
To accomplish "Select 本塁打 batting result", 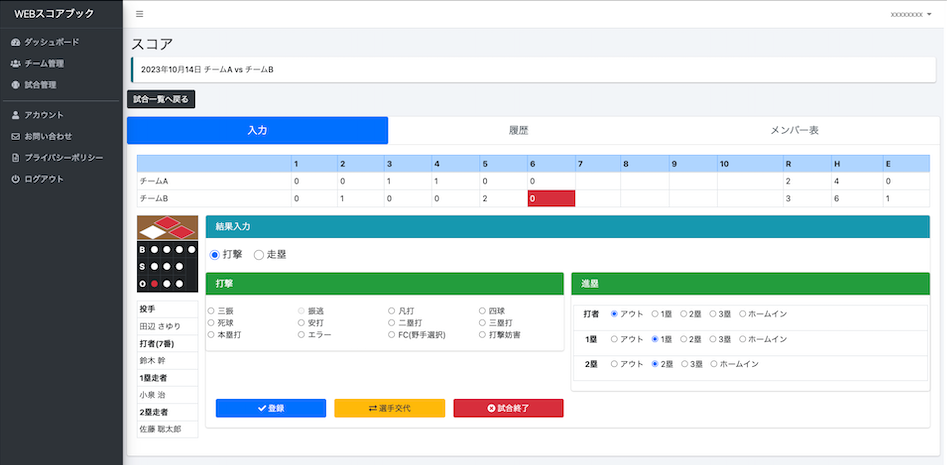I will (x=211, y=335).
